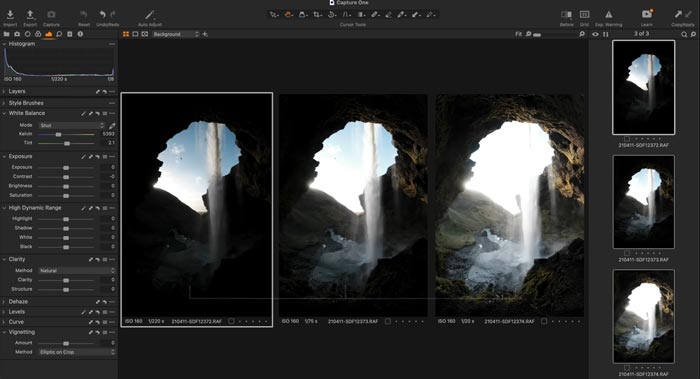Image resolution: width=700 pixels, height=379 pixels.
Task: Open the Metadata info tool tab
Action: pos(80,34)
